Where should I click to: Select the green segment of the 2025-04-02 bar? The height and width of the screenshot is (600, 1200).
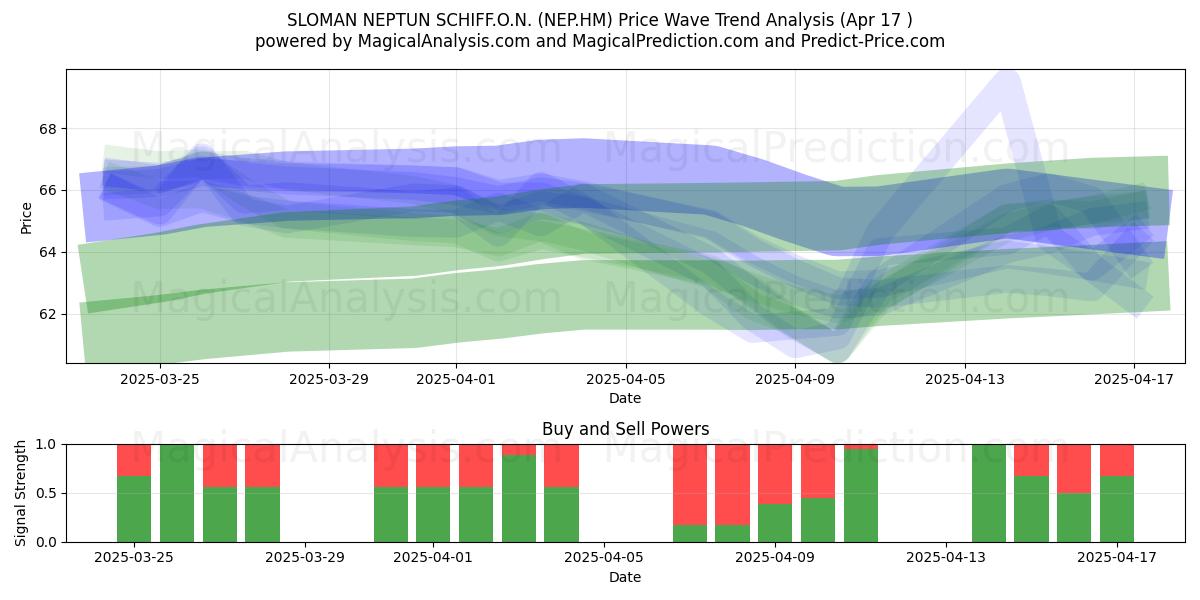point(476,515)
